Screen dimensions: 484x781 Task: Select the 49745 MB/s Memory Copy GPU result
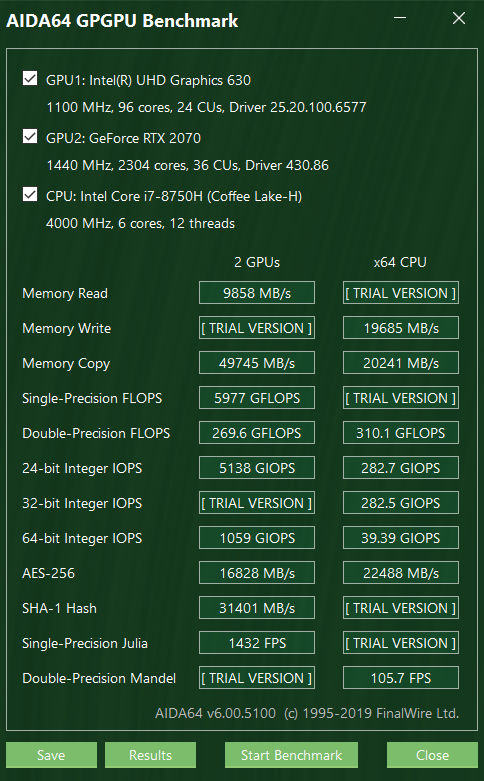[257, 363]
